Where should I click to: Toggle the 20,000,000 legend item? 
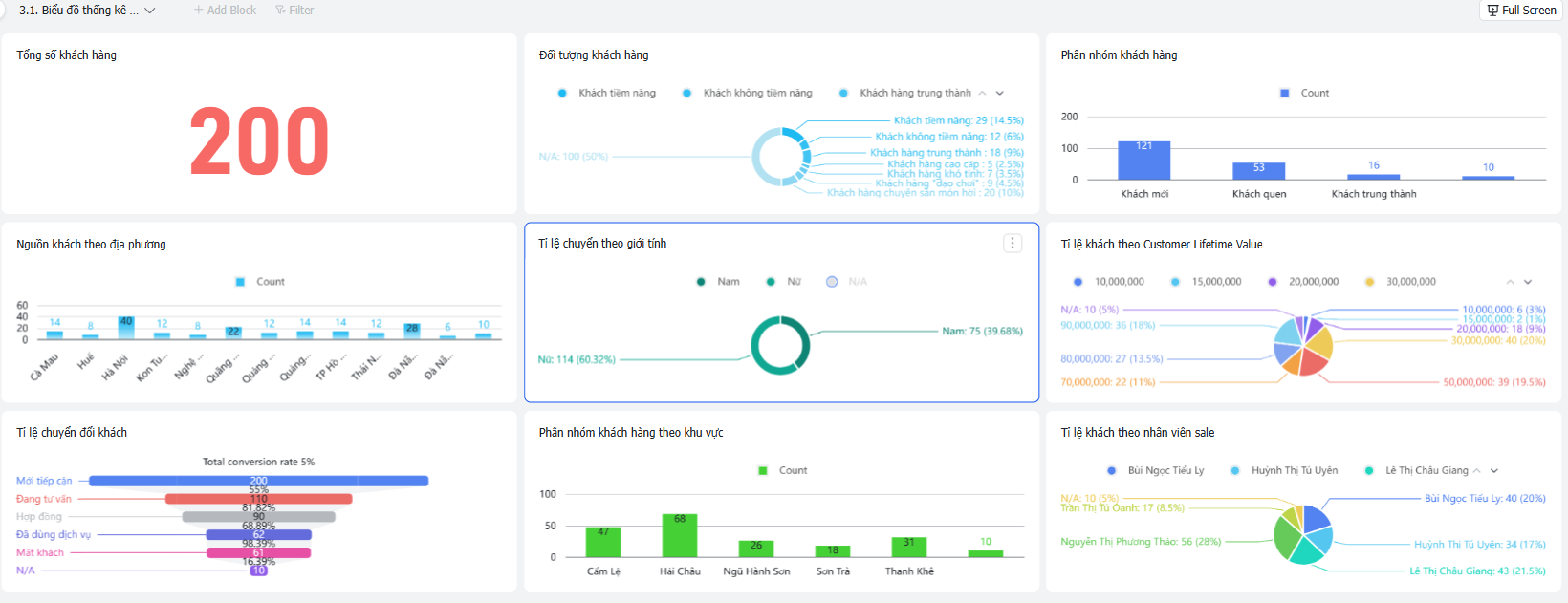click(1303, 282)
